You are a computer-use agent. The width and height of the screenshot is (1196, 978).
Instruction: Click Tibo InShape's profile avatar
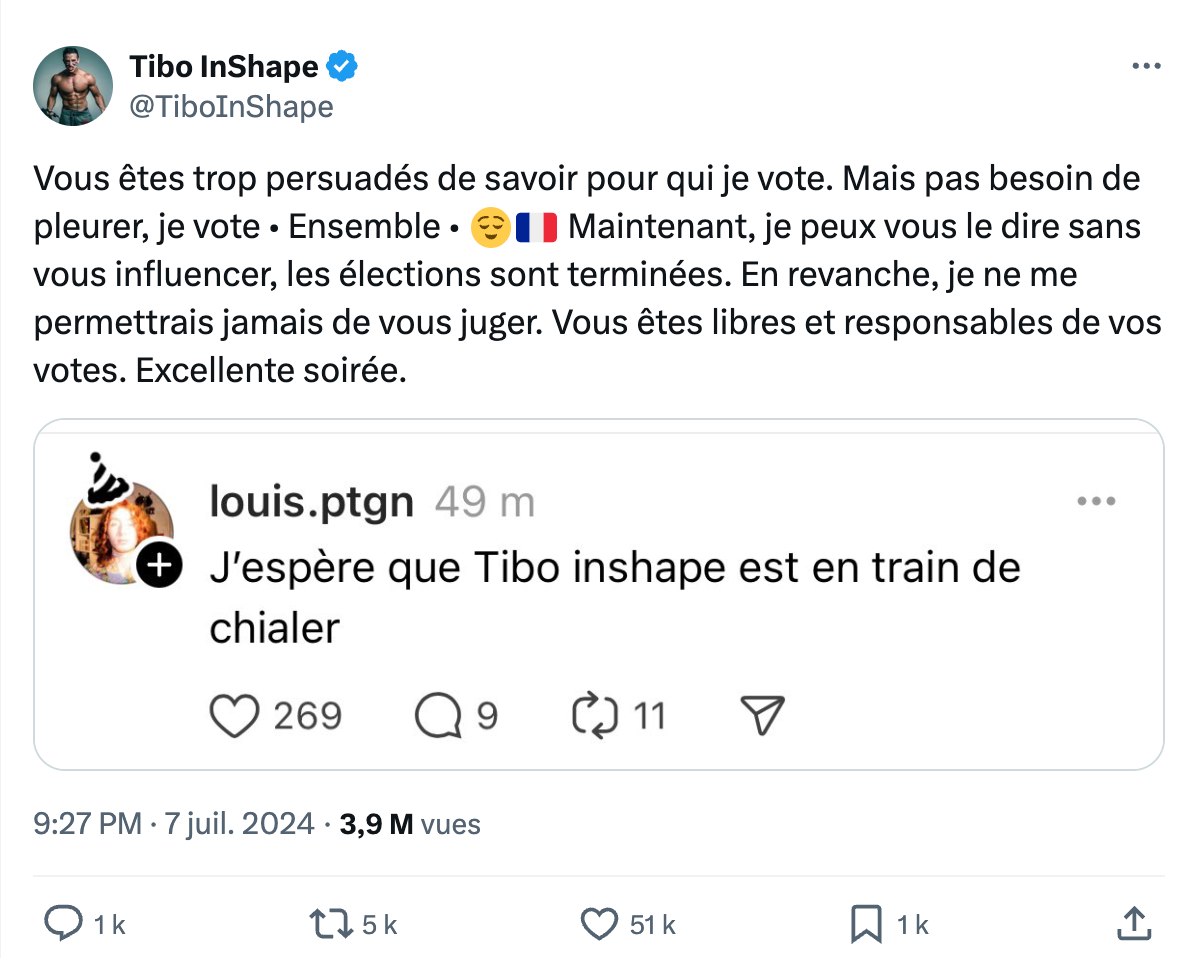tap(73, 86)
